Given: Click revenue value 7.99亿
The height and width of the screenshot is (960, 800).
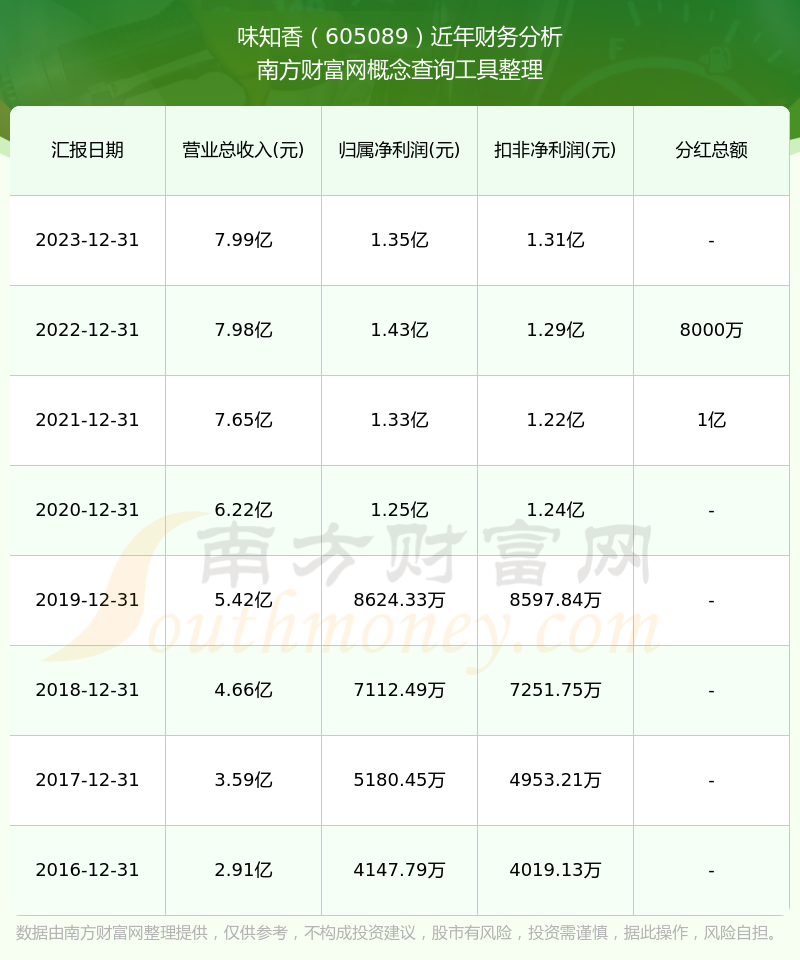Looking at the screenshot, I should 244,240.
